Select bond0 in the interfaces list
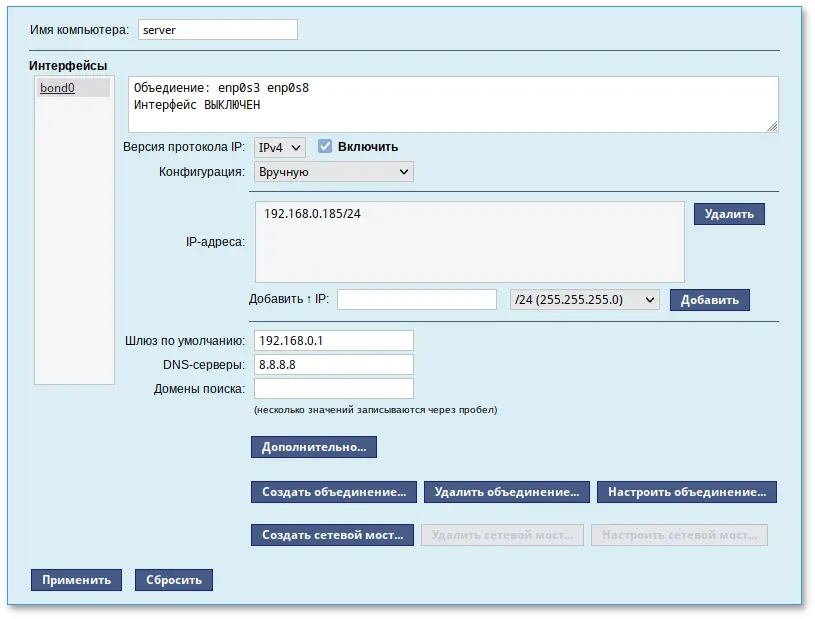This screenshot has height=619, width=815. [57, 88]
